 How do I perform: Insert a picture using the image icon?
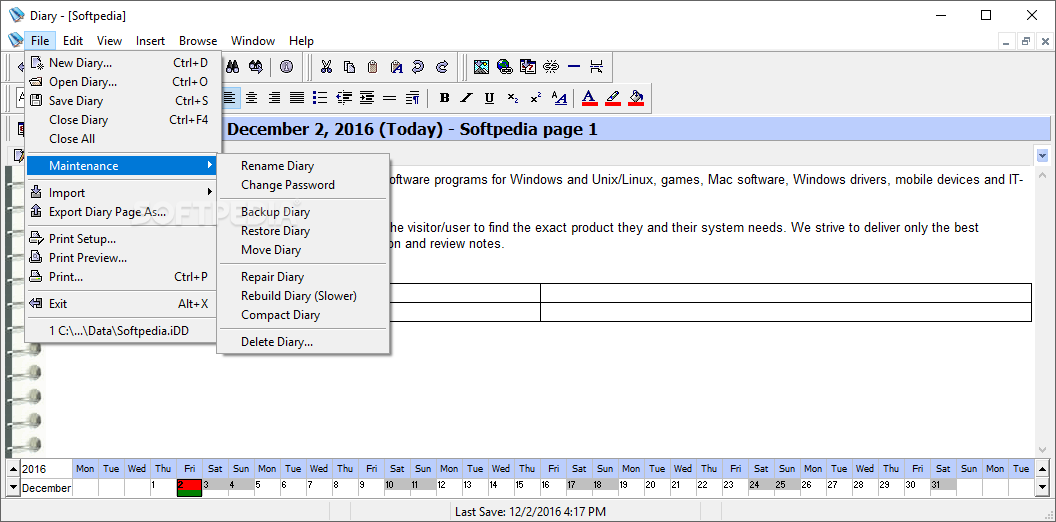(481, 67)
